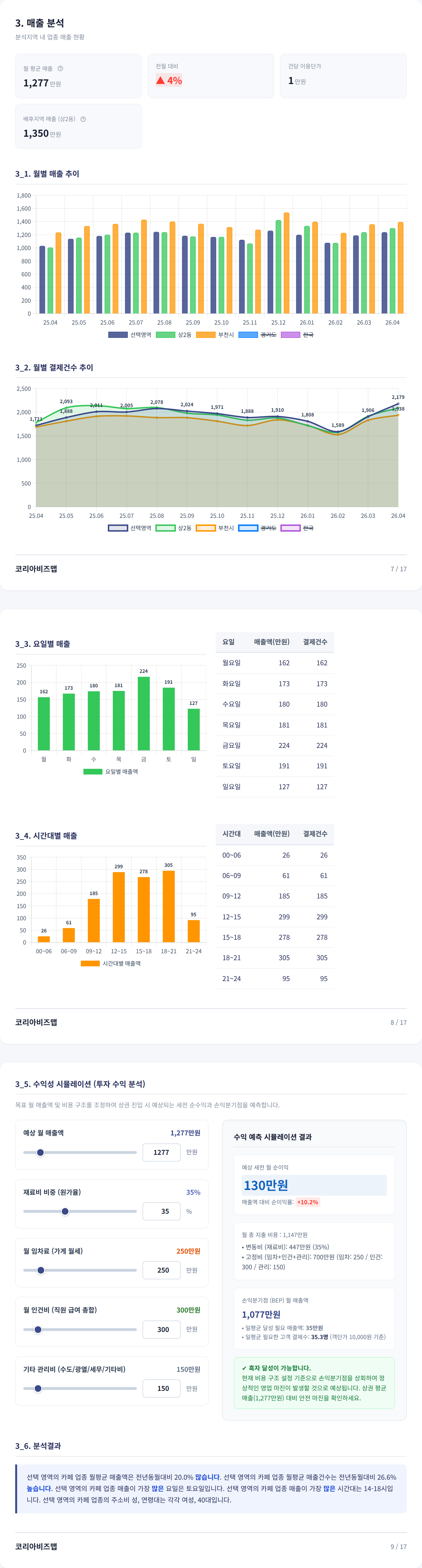Click the 3_6. 분석결과 heading

point(38,1446)
